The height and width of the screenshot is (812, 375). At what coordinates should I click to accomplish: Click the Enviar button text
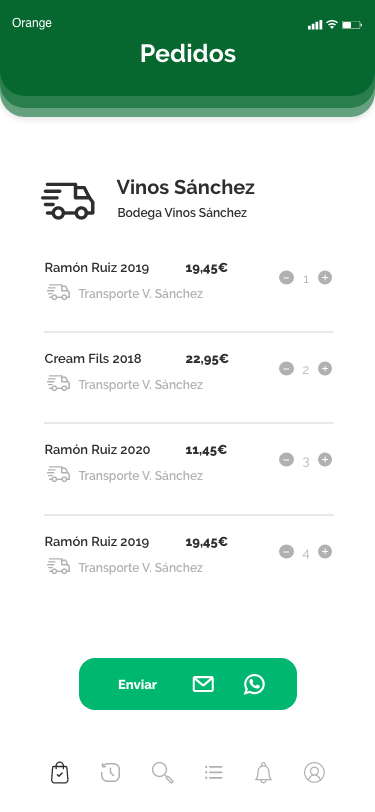(137, 685)
